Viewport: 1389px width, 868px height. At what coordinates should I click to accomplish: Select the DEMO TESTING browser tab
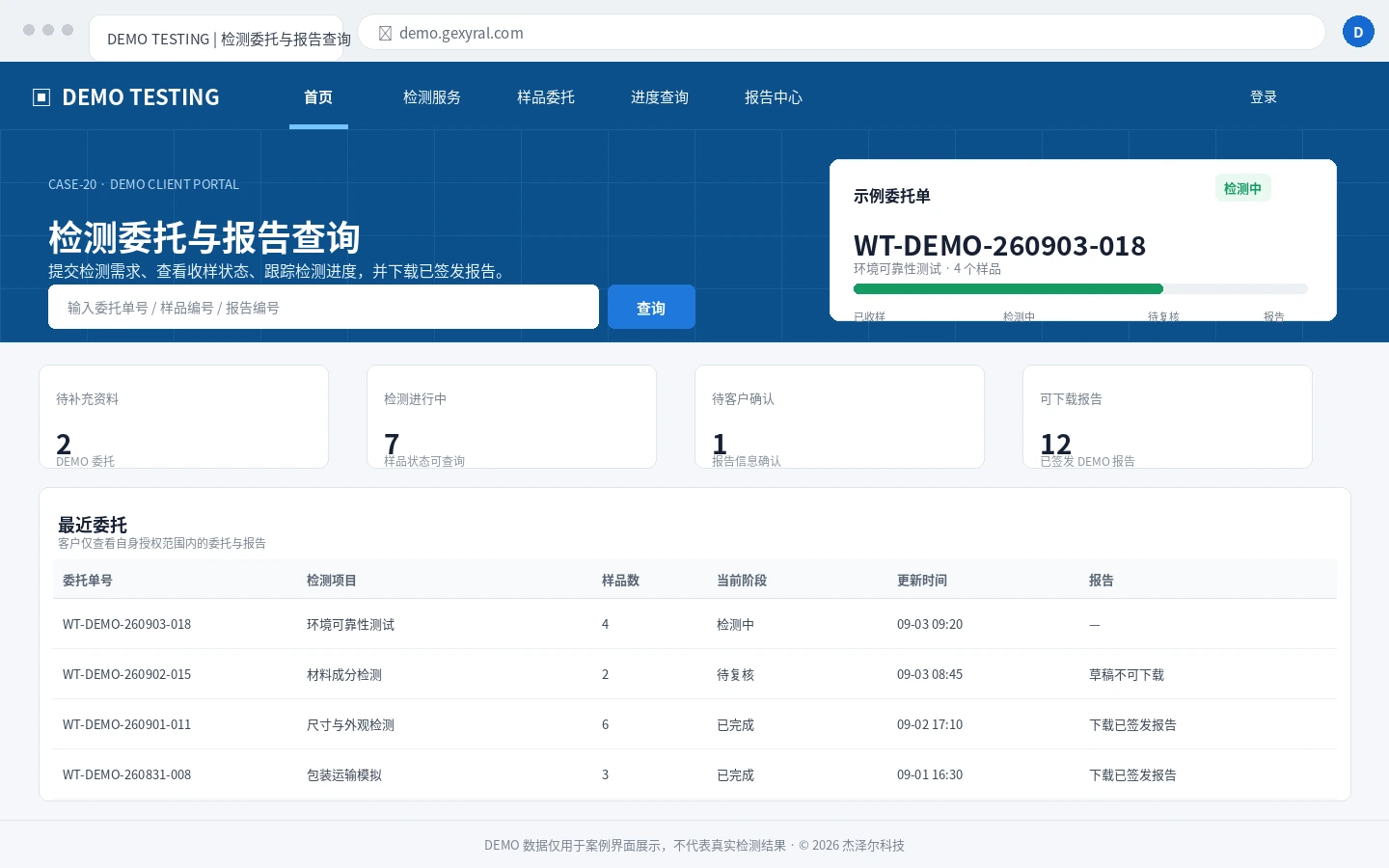tap(216, 39)
